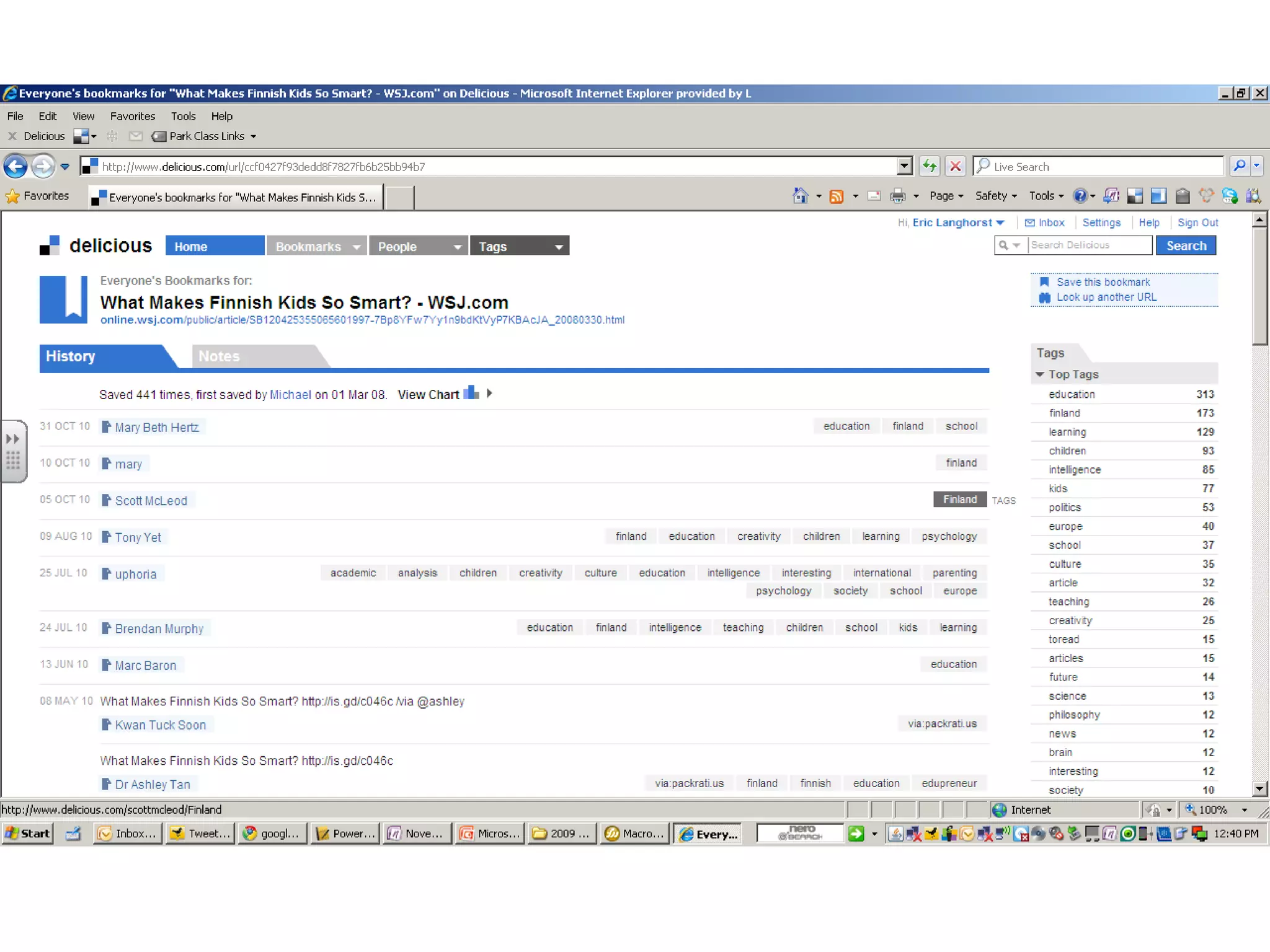This screenshot has height=952, width=1270.
Task: Click into the Search Delicious field
Action: (1089, 245)
